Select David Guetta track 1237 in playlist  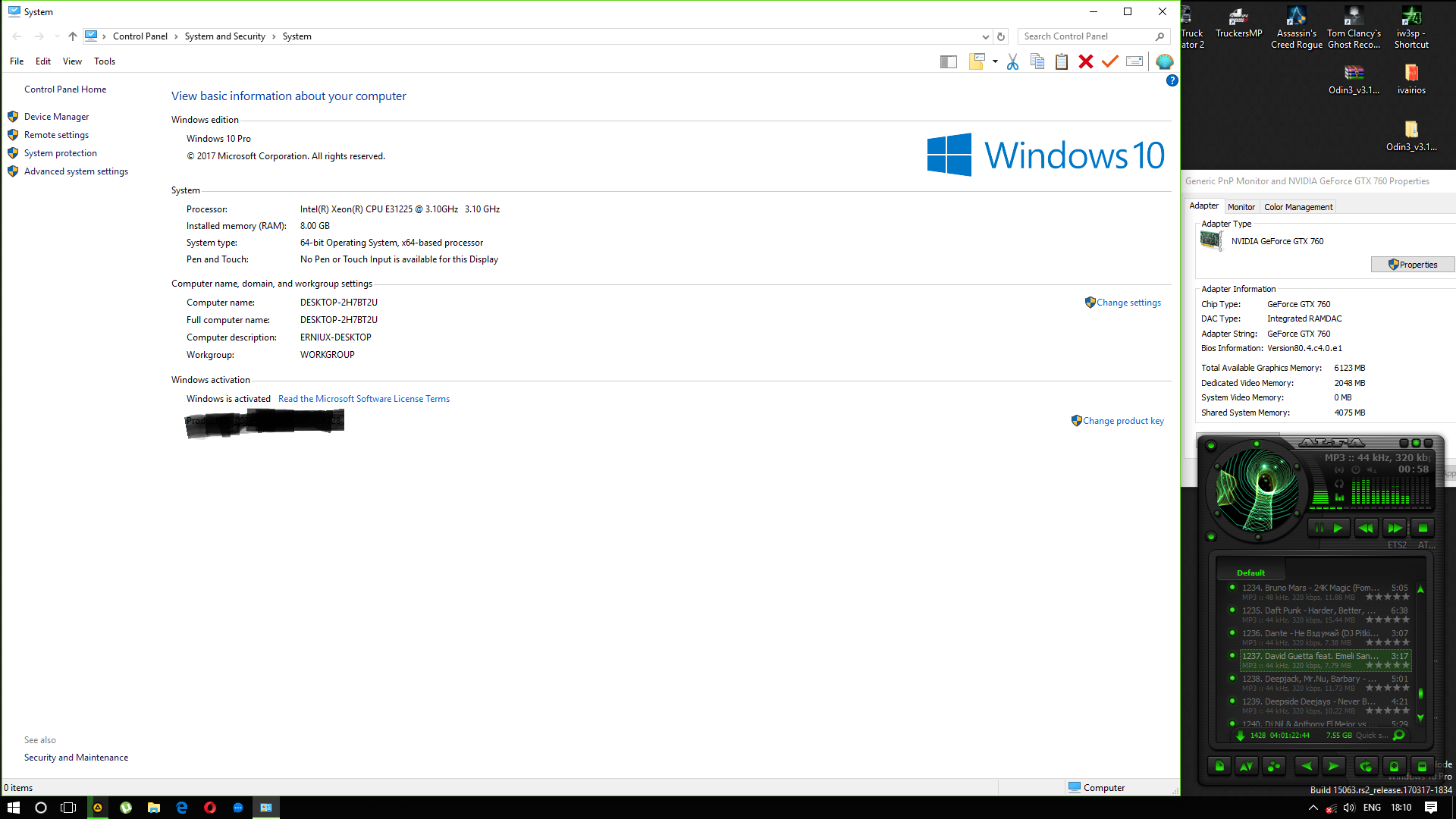tap(1325, 660)
